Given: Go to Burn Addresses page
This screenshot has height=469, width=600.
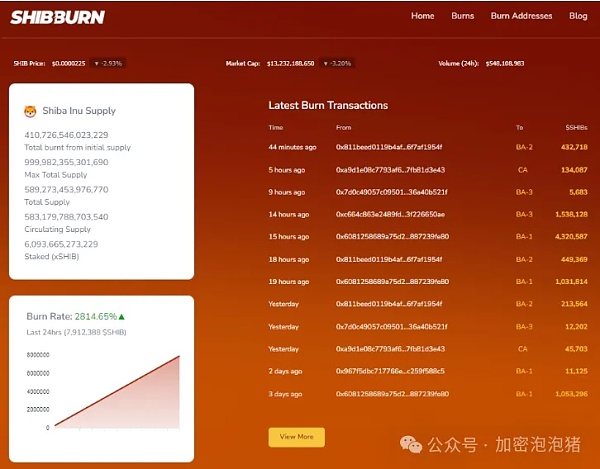Looking at the screenshot, I should click(x=521, y=16).
